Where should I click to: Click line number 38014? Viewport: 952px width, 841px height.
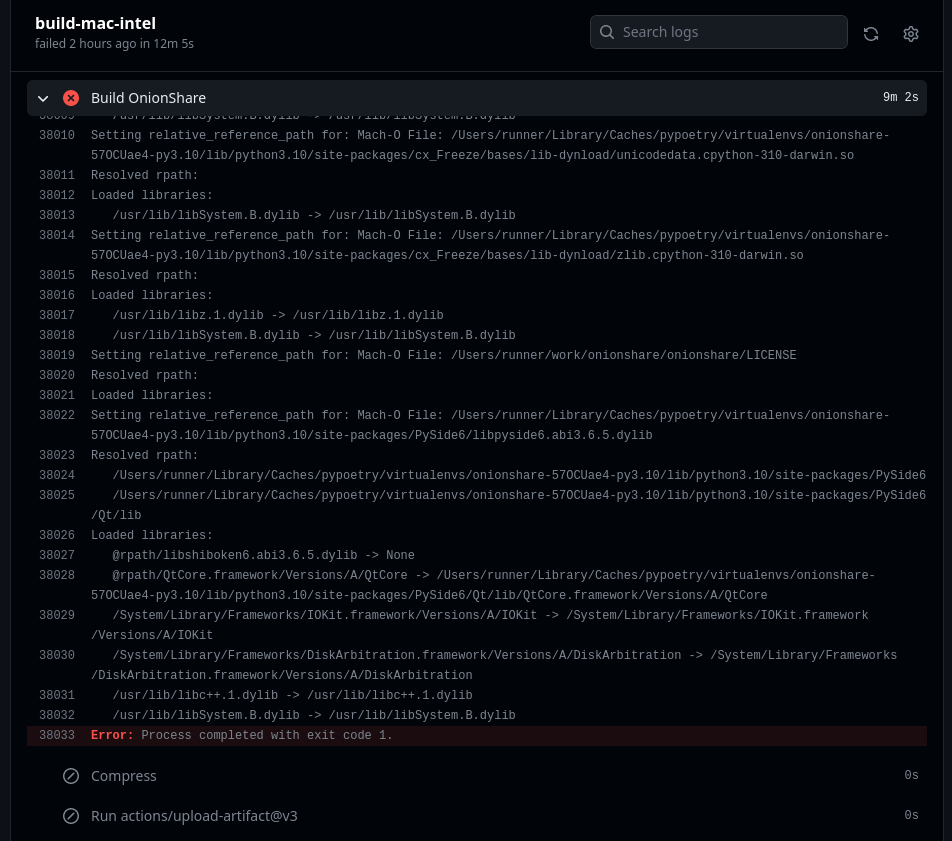coord(57,235)
